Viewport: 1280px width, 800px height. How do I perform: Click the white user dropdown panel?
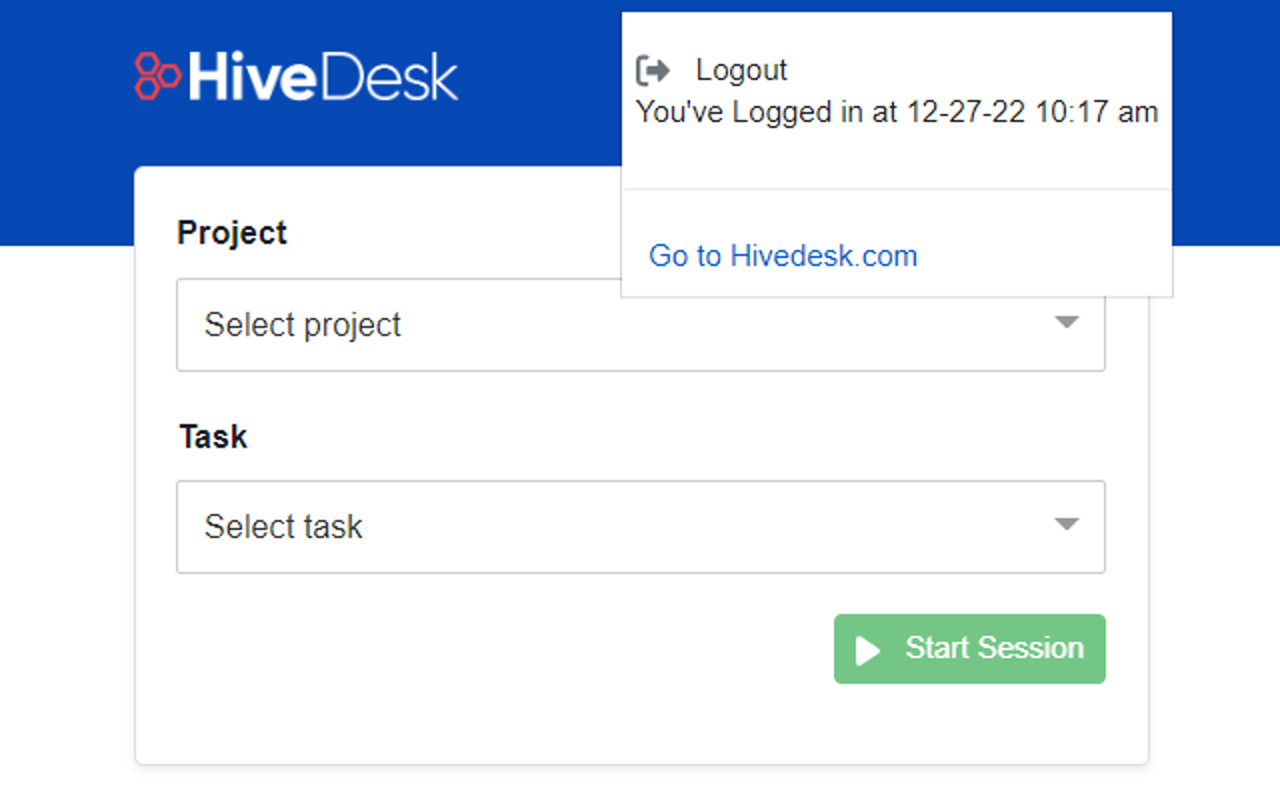click(897, 180)
